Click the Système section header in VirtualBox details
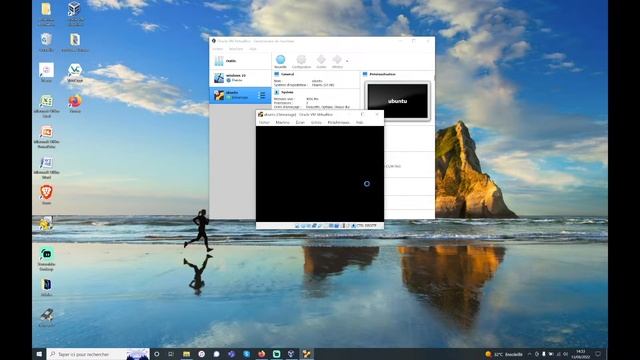The width and height of the screenshot is (640, 360). [287, 92]
